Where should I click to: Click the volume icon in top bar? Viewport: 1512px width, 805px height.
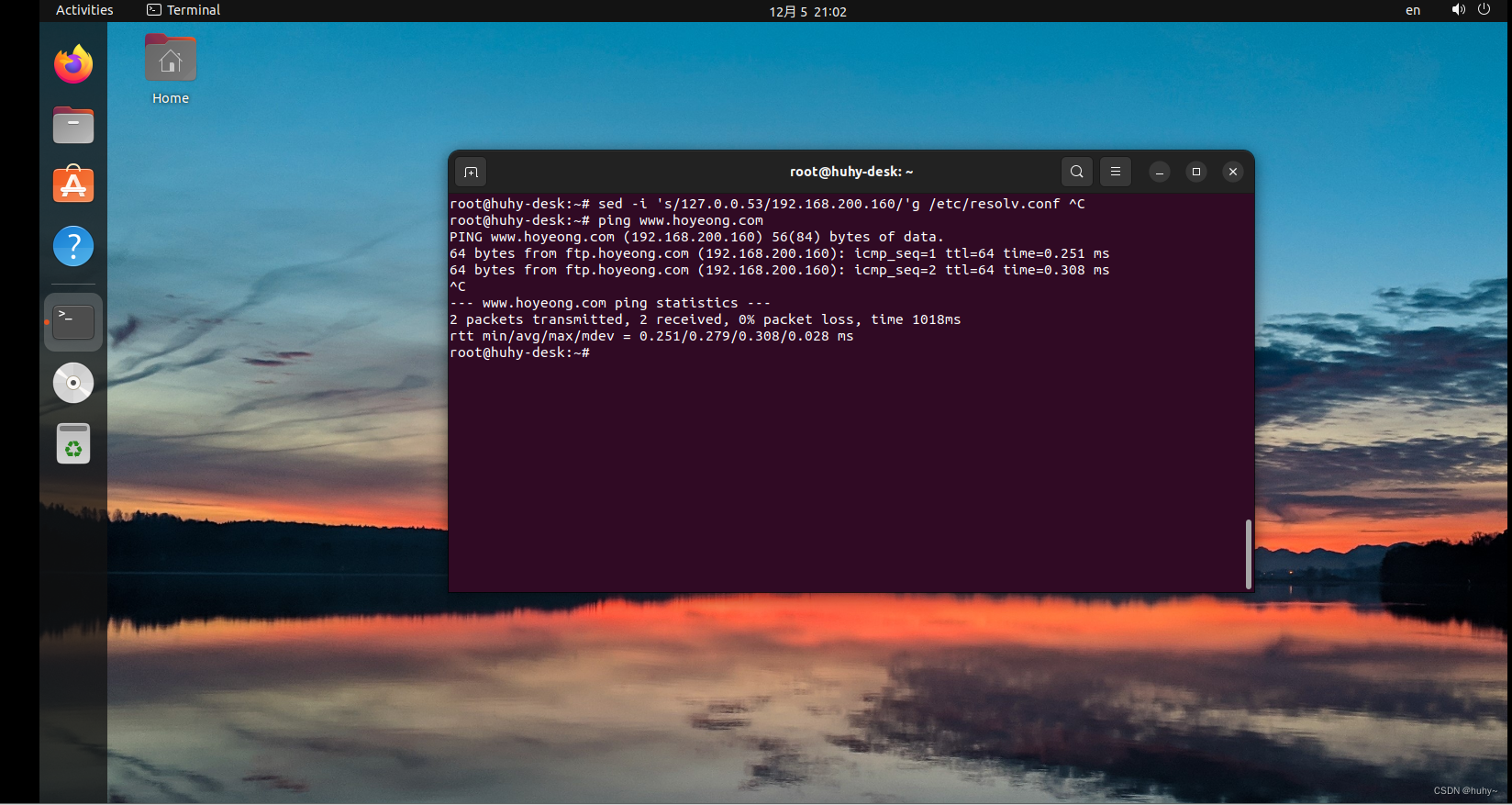pos(1458,10)
